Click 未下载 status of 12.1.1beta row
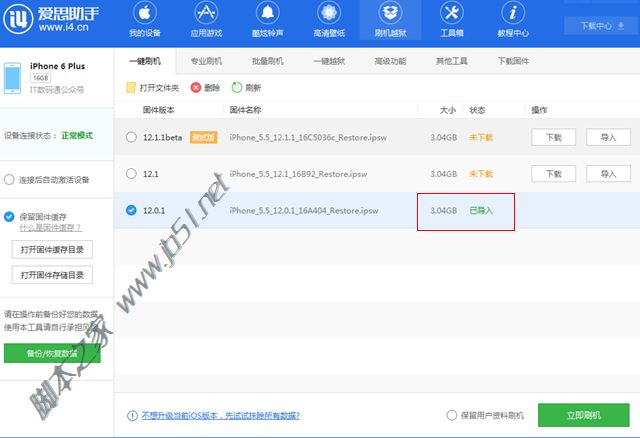 click(481, 137)
